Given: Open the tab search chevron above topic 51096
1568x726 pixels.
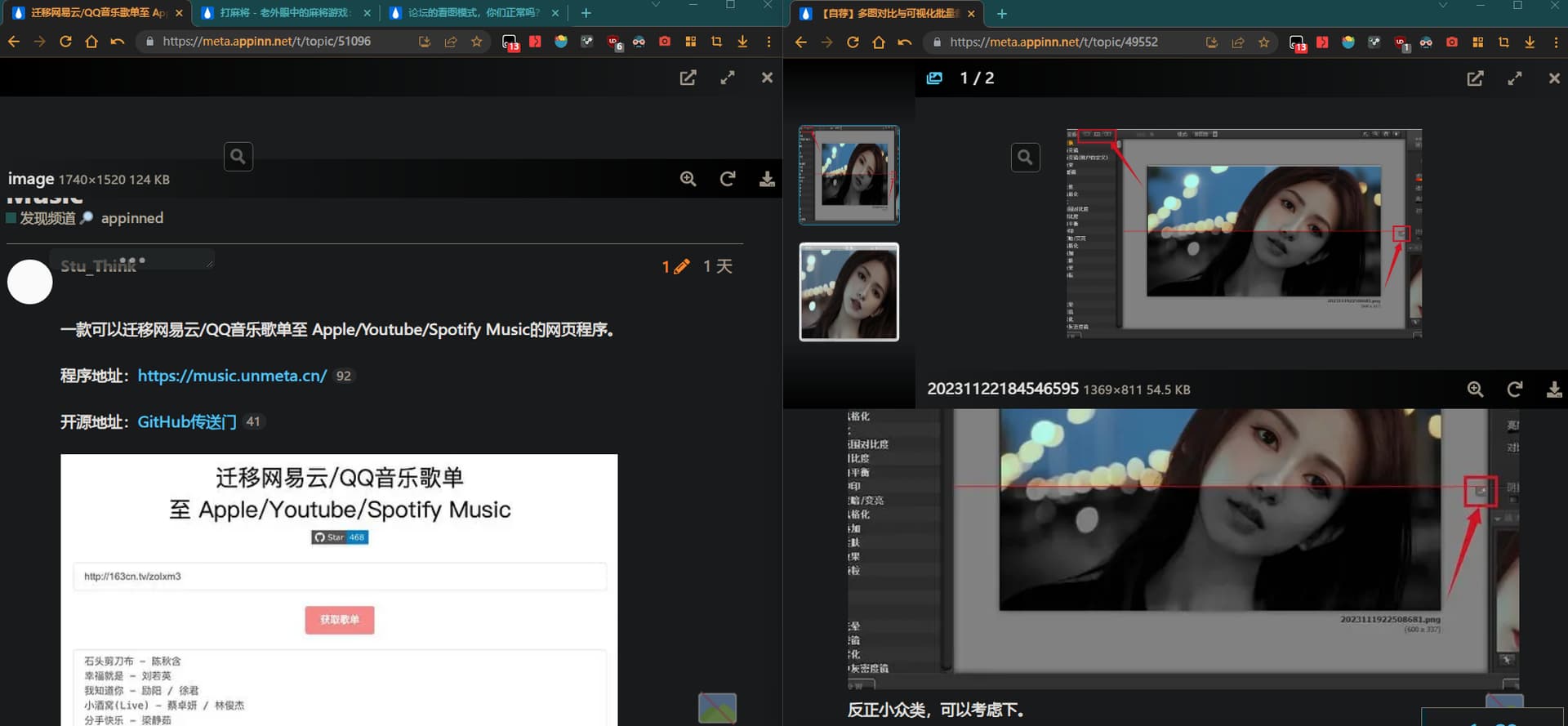Looking at the screenshot, I should click(655, 6).
